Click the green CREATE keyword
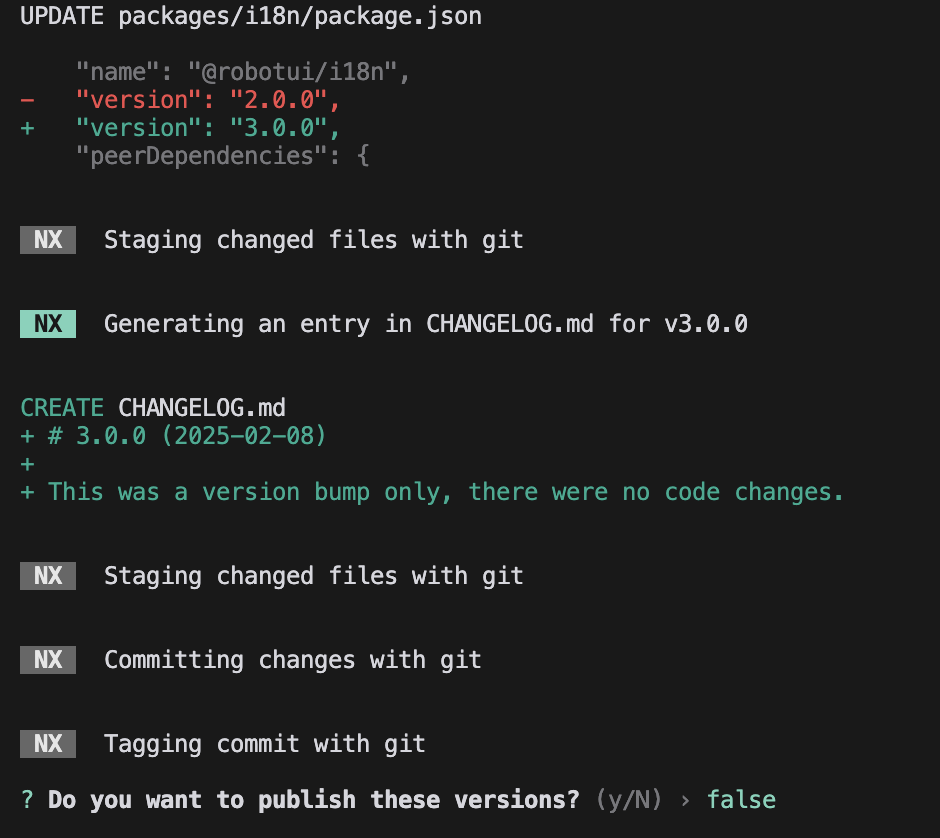This screenshot has height=838, width=940. [x=62, y=408]
